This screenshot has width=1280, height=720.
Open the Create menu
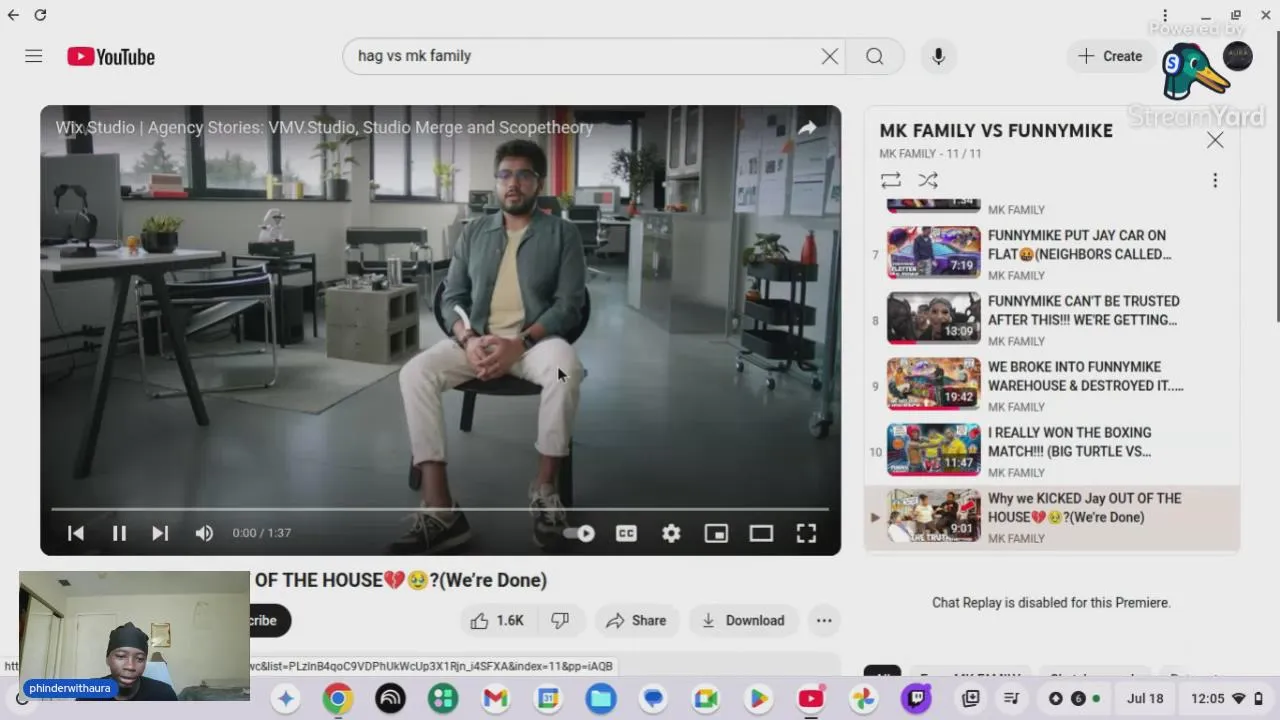(x=1110, y=56)
